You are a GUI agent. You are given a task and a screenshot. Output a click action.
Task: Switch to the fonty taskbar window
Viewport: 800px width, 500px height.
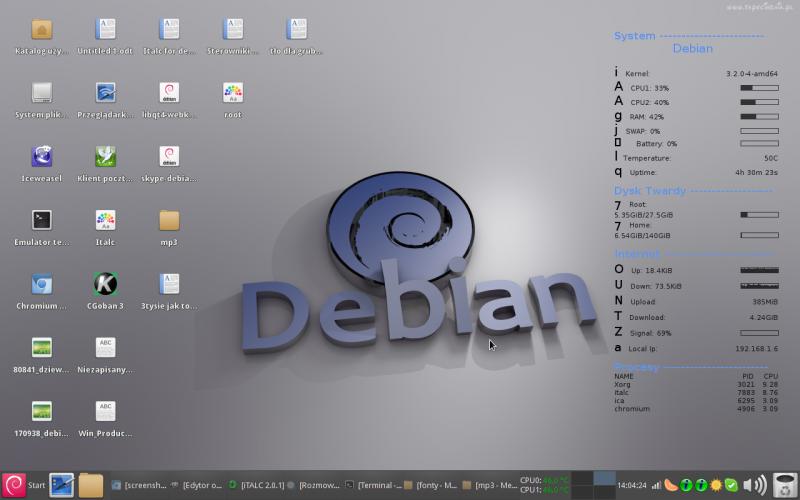(430, 485)
